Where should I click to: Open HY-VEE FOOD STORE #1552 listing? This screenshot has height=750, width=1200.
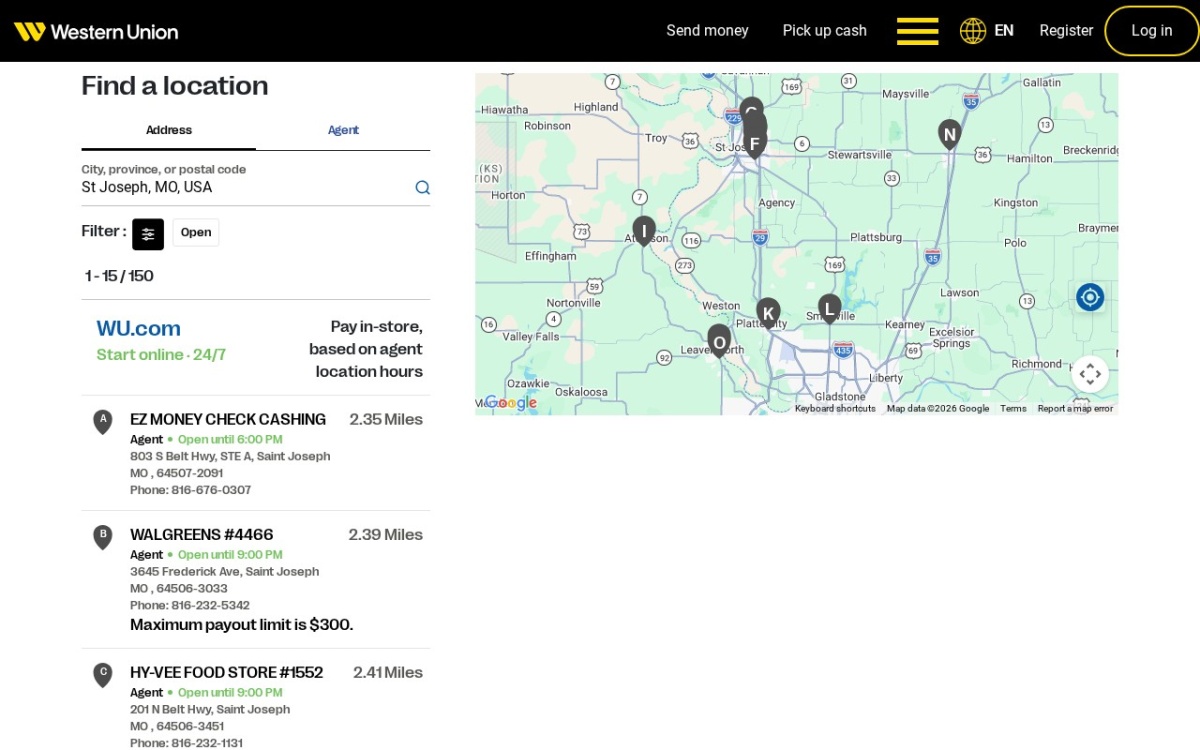click(226, 672)
